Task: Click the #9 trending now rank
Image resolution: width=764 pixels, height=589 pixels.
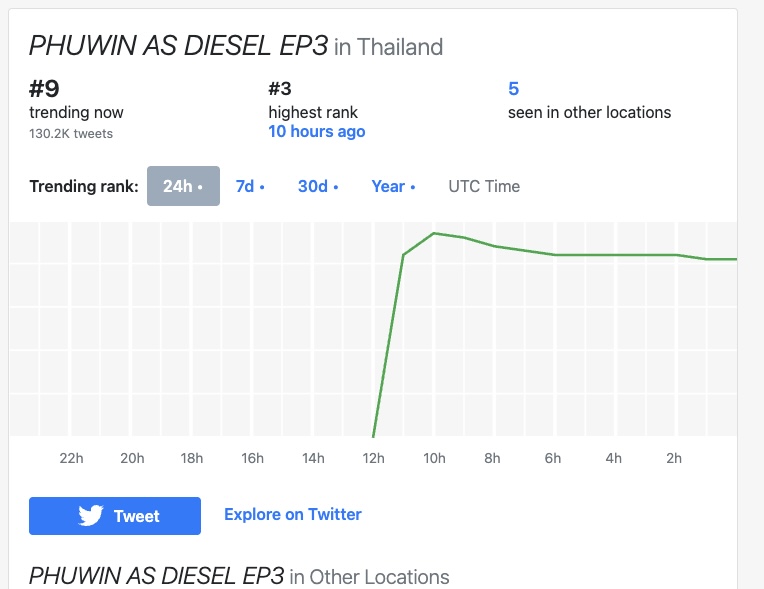Action: coord(44,89)
